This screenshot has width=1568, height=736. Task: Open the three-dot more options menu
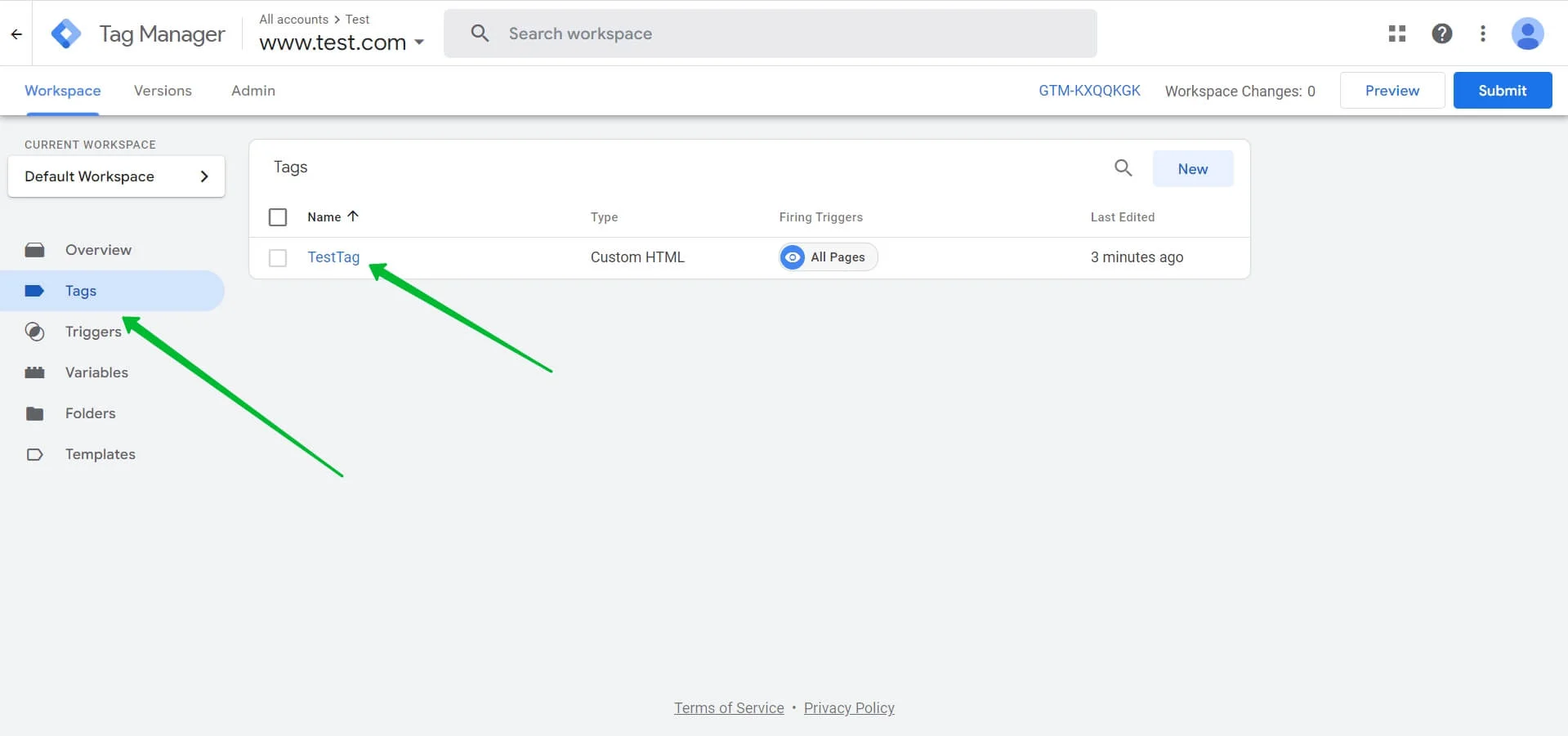(x=1483, y=33)
